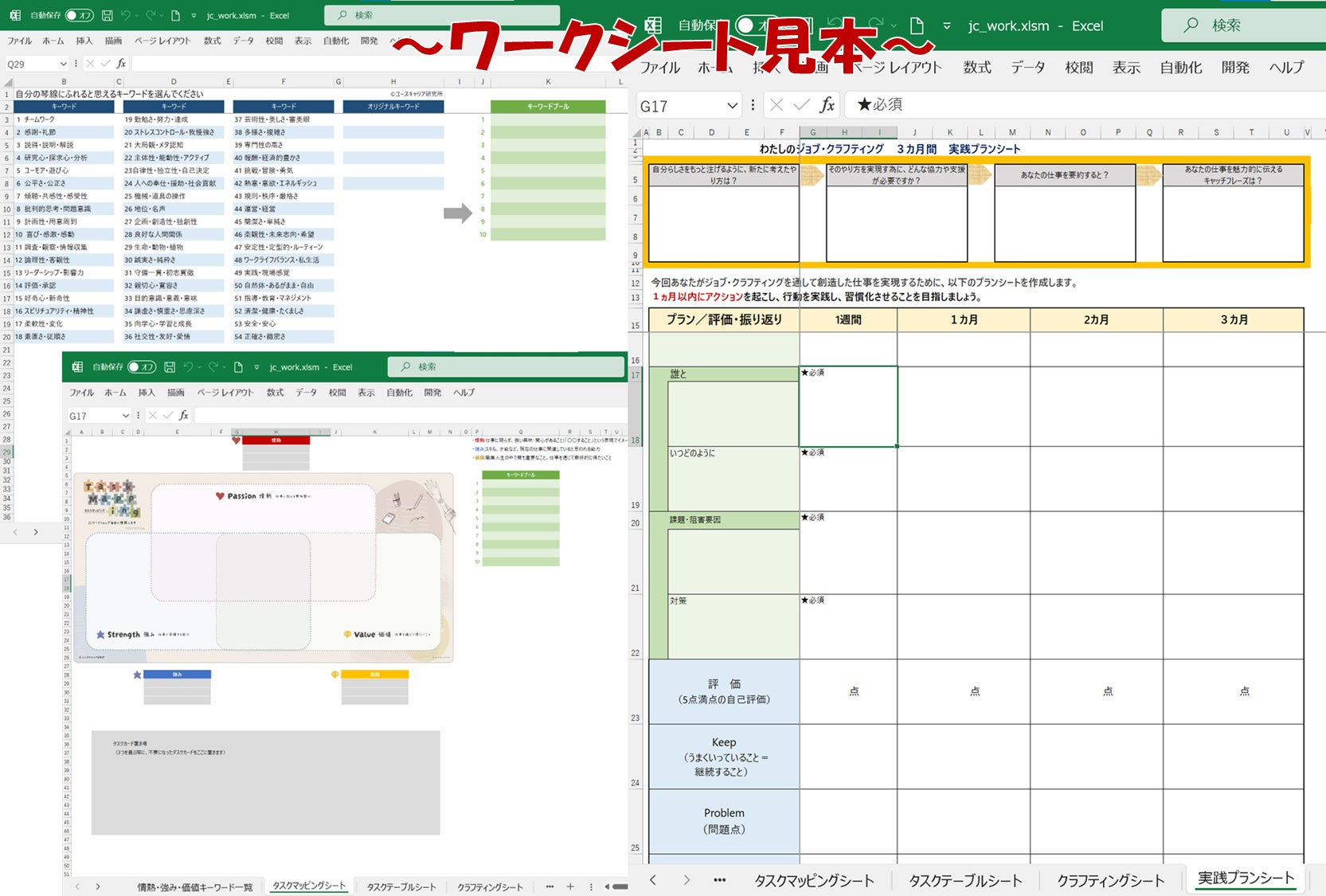This screenshot has height=896, width=1326.
Task: Click the formula bar showing ★必須 in the right window
Action: (1085, 105)
